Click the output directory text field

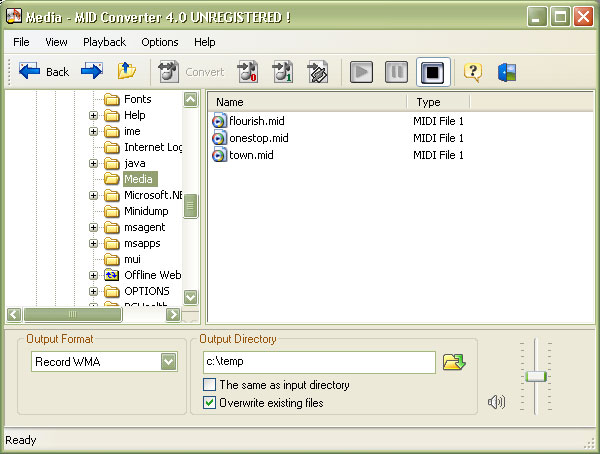point(319,362)
